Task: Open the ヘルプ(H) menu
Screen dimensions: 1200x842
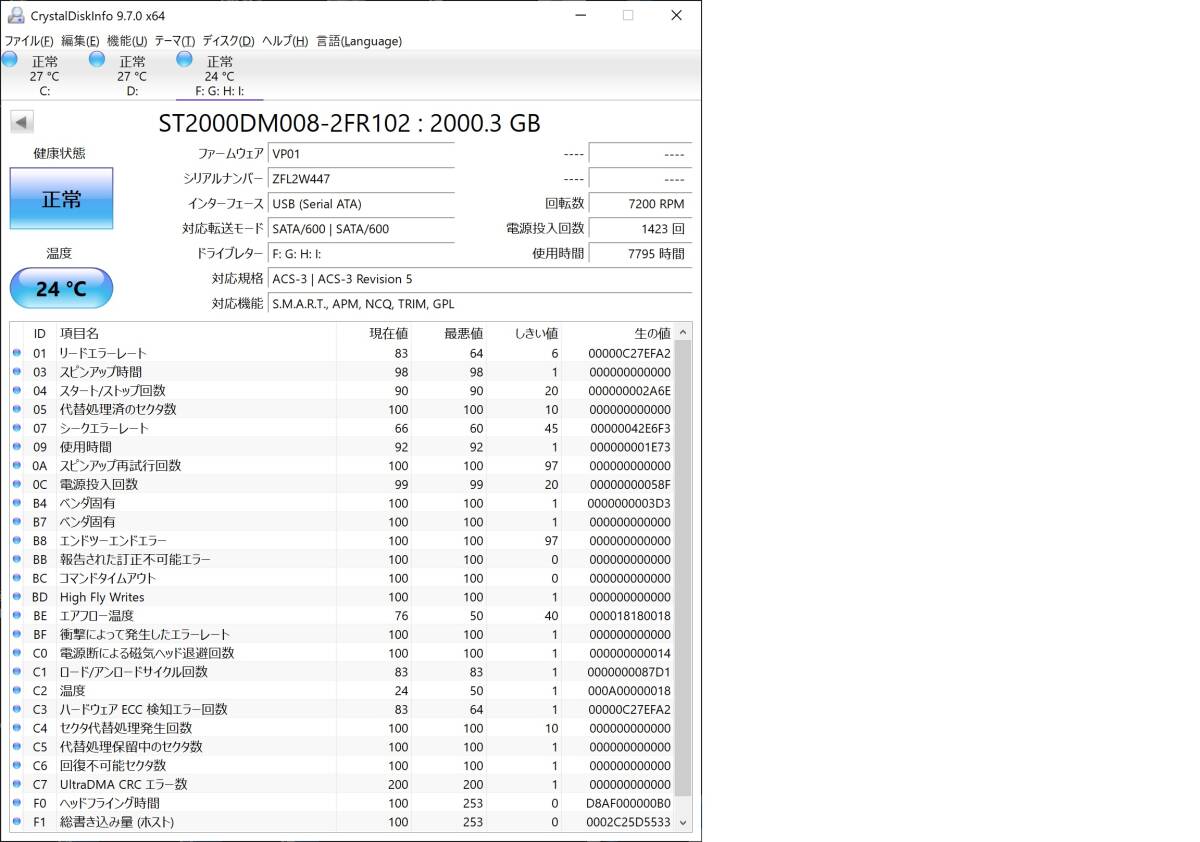Action: (285, 41)
